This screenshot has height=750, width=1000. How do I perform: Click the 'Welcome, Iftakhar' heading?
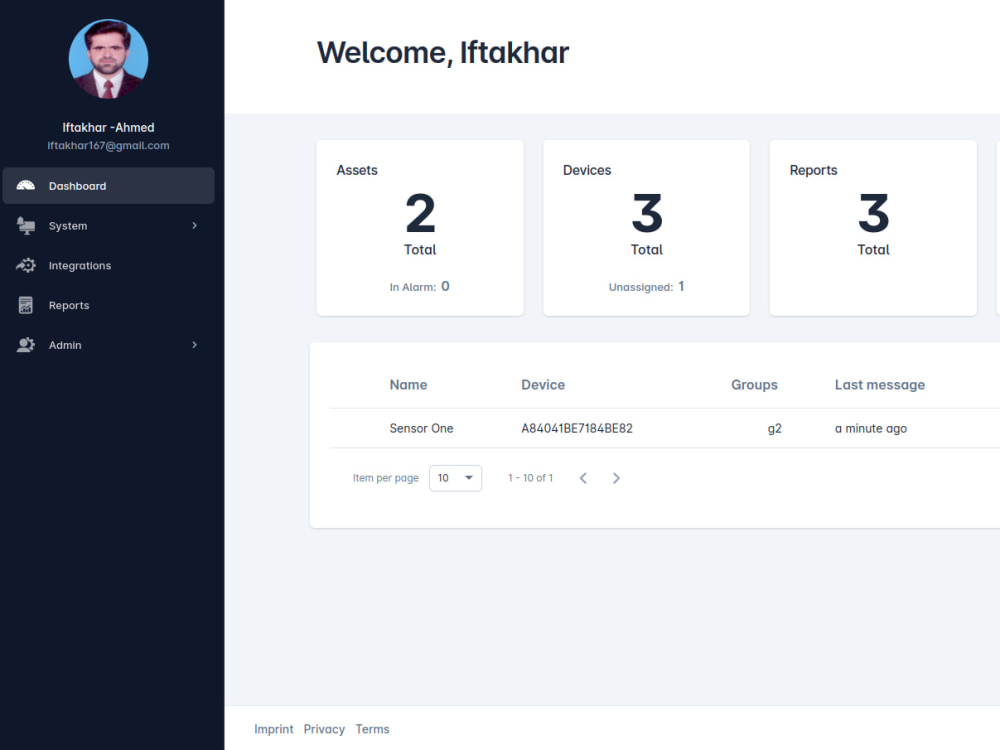click(443, 52)
